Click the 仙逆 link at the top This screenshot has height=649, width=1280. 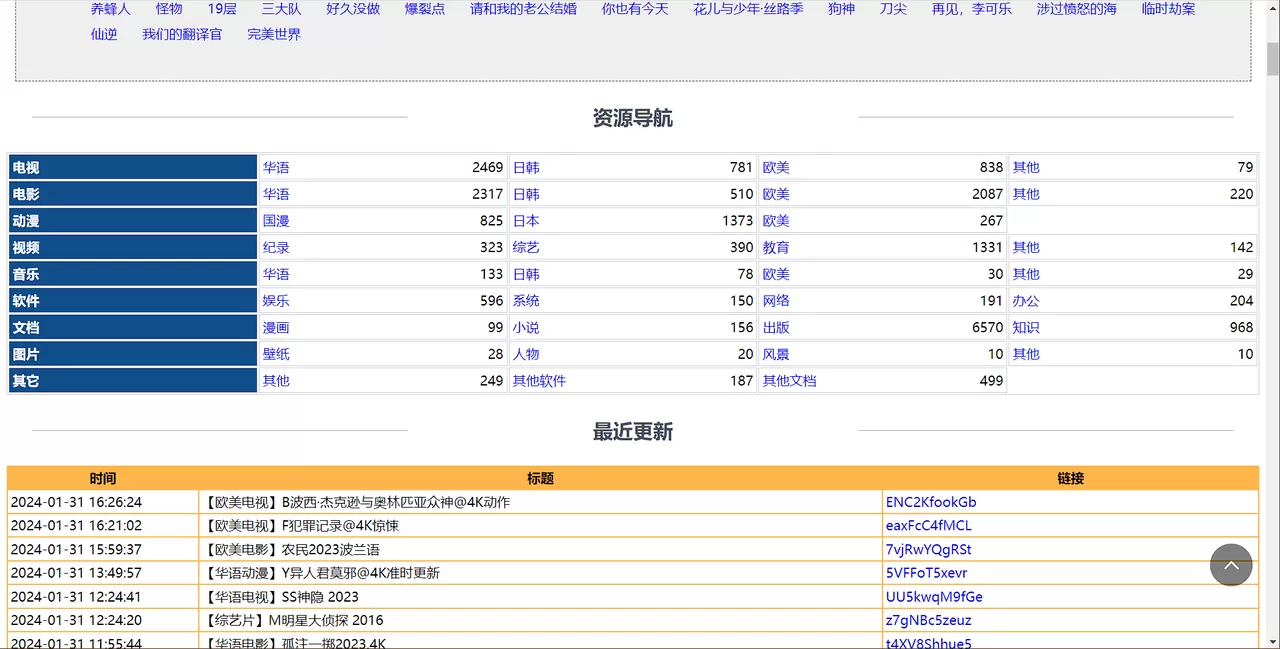pyautogui.click(x=104, y=33)
